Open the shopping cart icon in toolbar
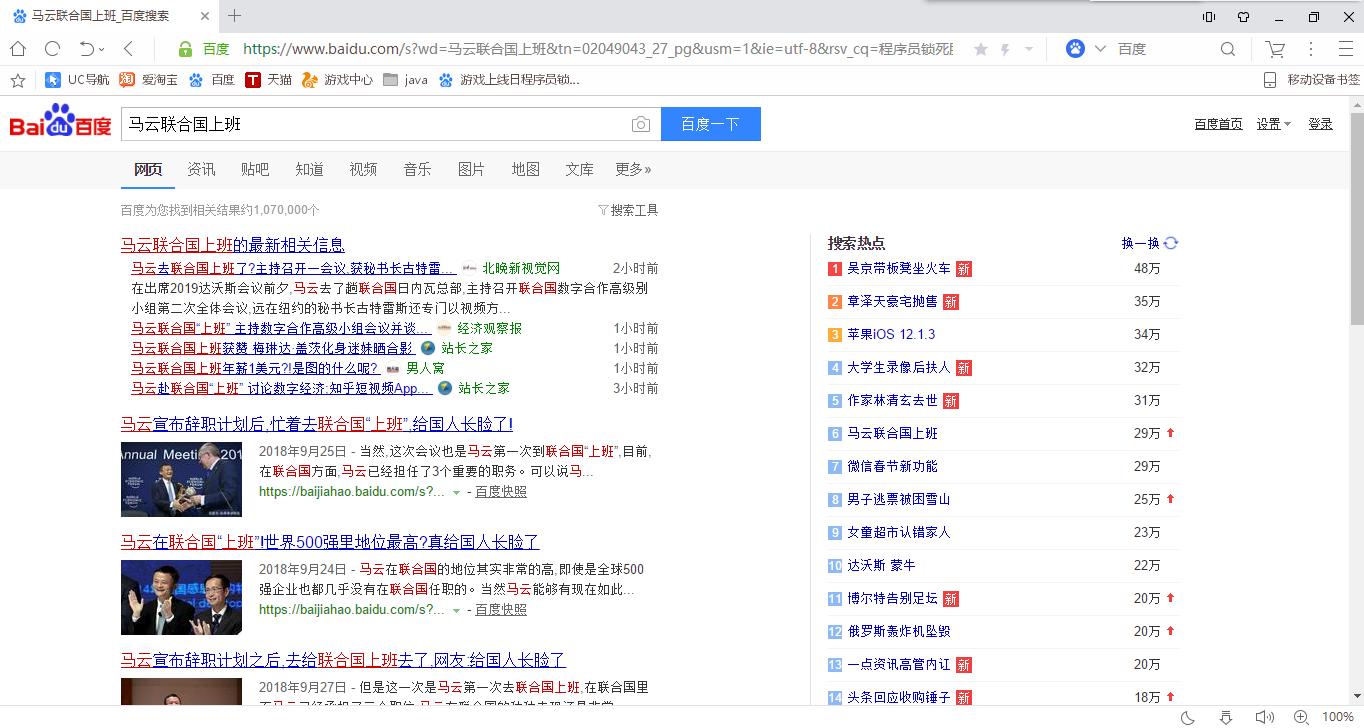Viewport: 1364px width, 728px height. click(1275, 49)
